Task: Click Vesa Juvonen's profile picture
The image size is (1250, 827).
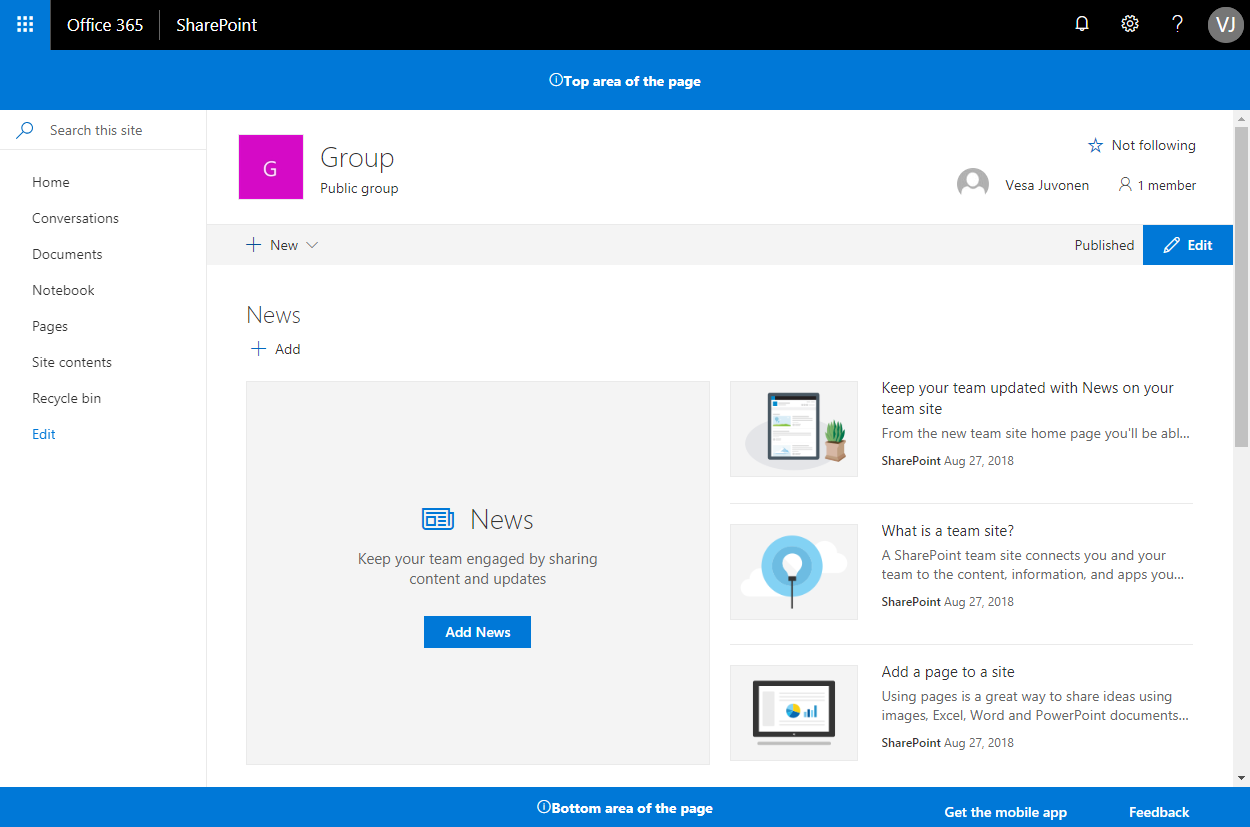Action: tap(972, 183)
